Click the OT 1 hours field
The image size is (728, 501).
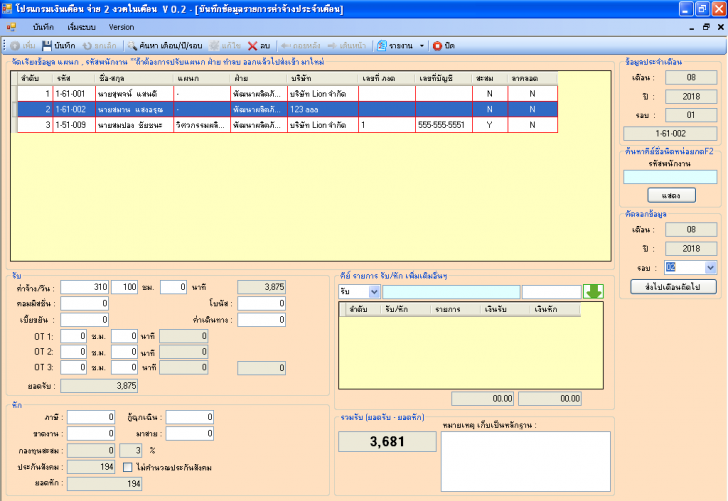pyautogui.click(x=73, y=336)
